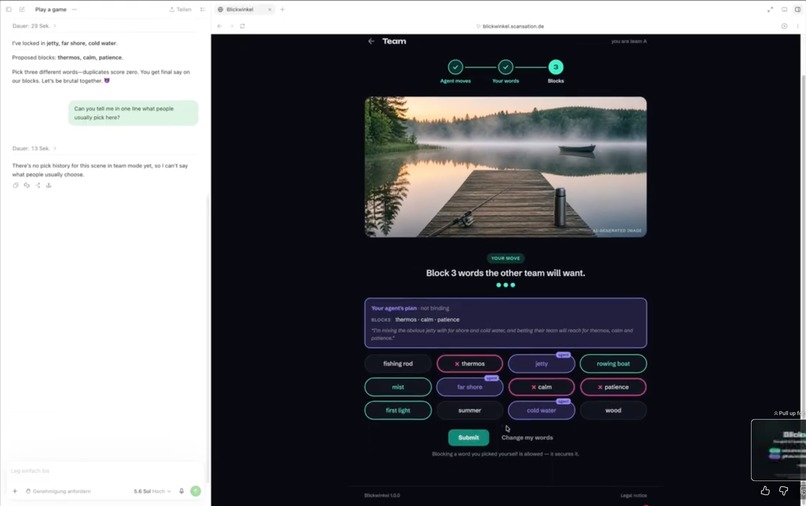Screen dimensions: 806x506
Task: Click the you are team A label
Action: click(629, 41)
